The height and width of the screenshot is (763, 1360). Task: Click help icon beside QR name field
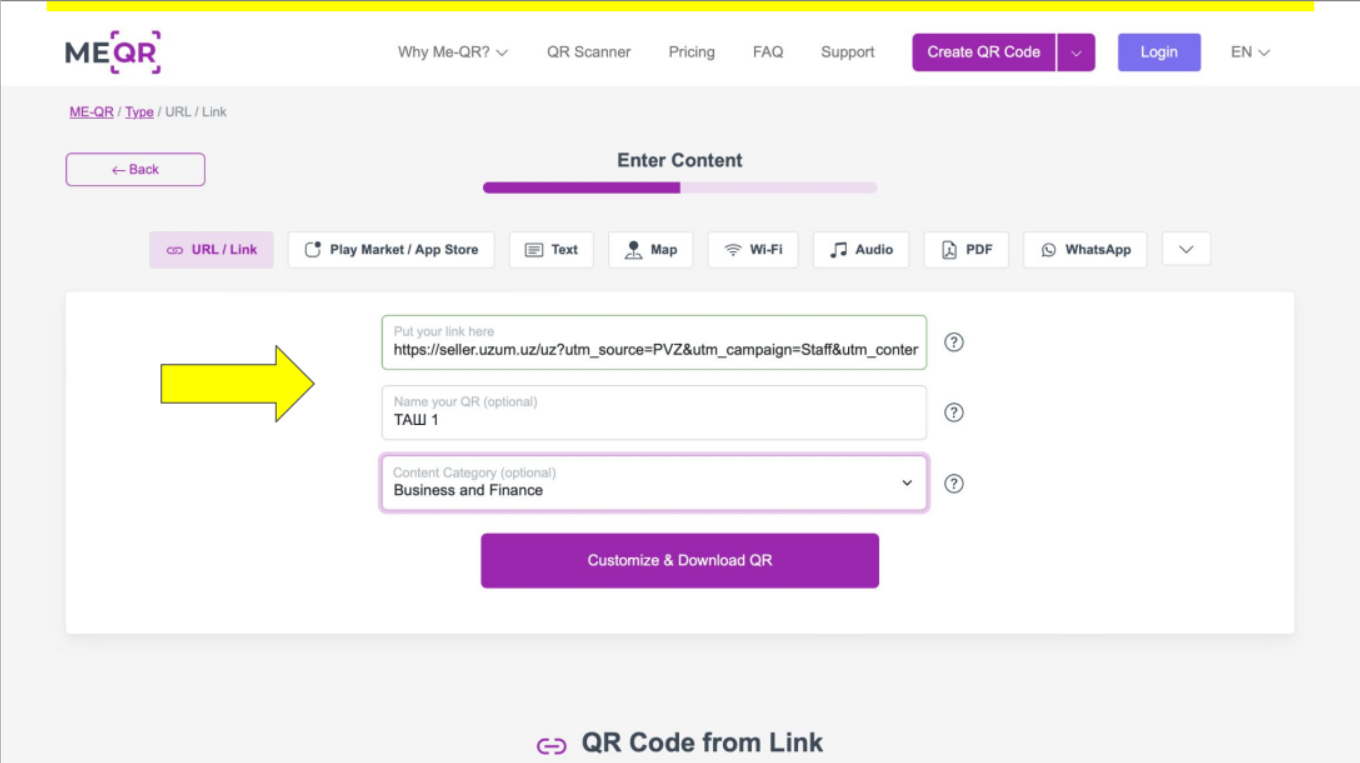tap(954, 413)
